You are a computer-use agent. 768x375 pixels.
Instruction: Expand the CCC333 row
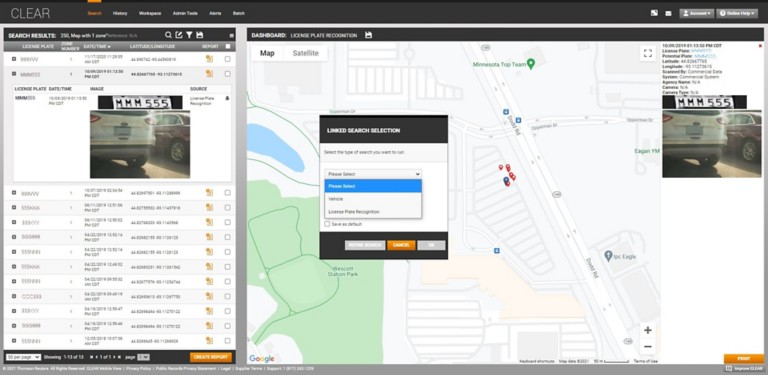14,296
